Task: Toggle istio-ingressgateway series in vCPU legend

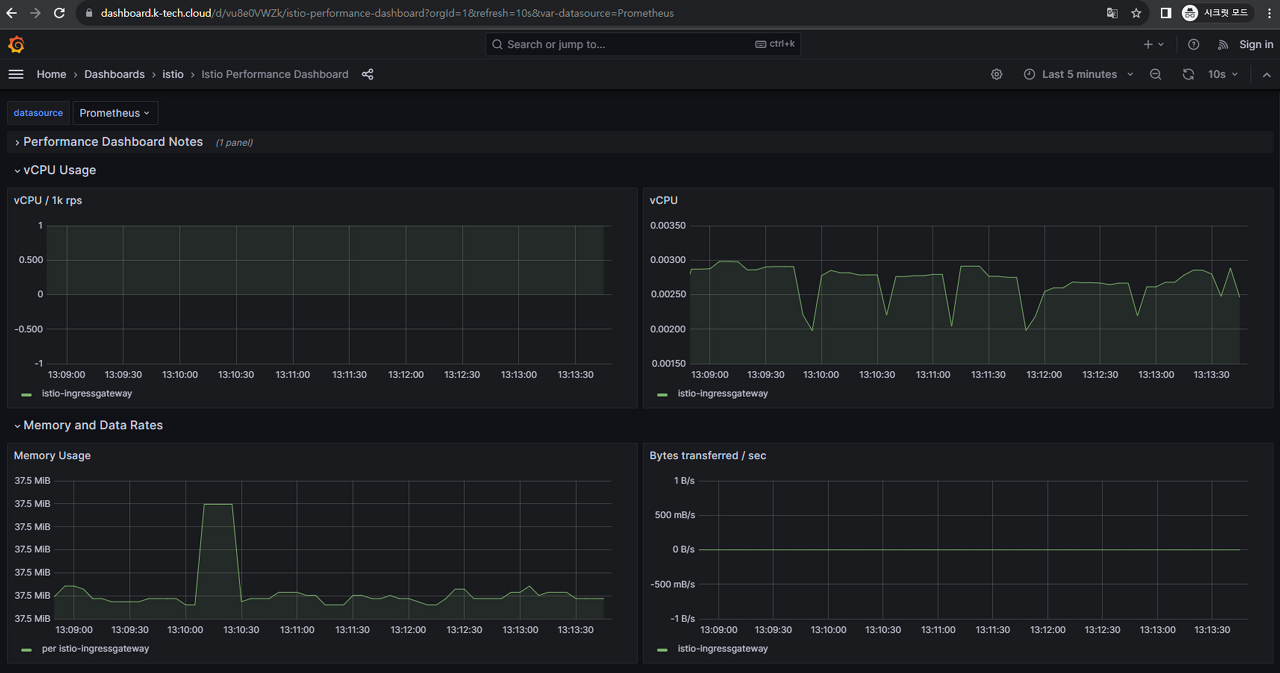Action: [x=723, y=393]
